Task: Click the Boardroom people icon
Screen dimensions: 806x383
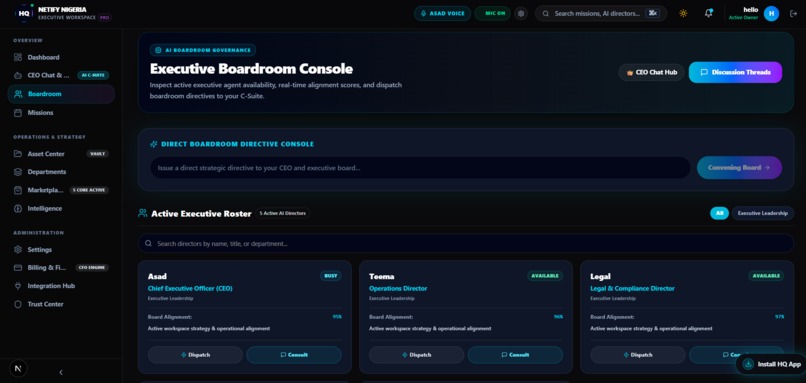Action: point(18,94)
